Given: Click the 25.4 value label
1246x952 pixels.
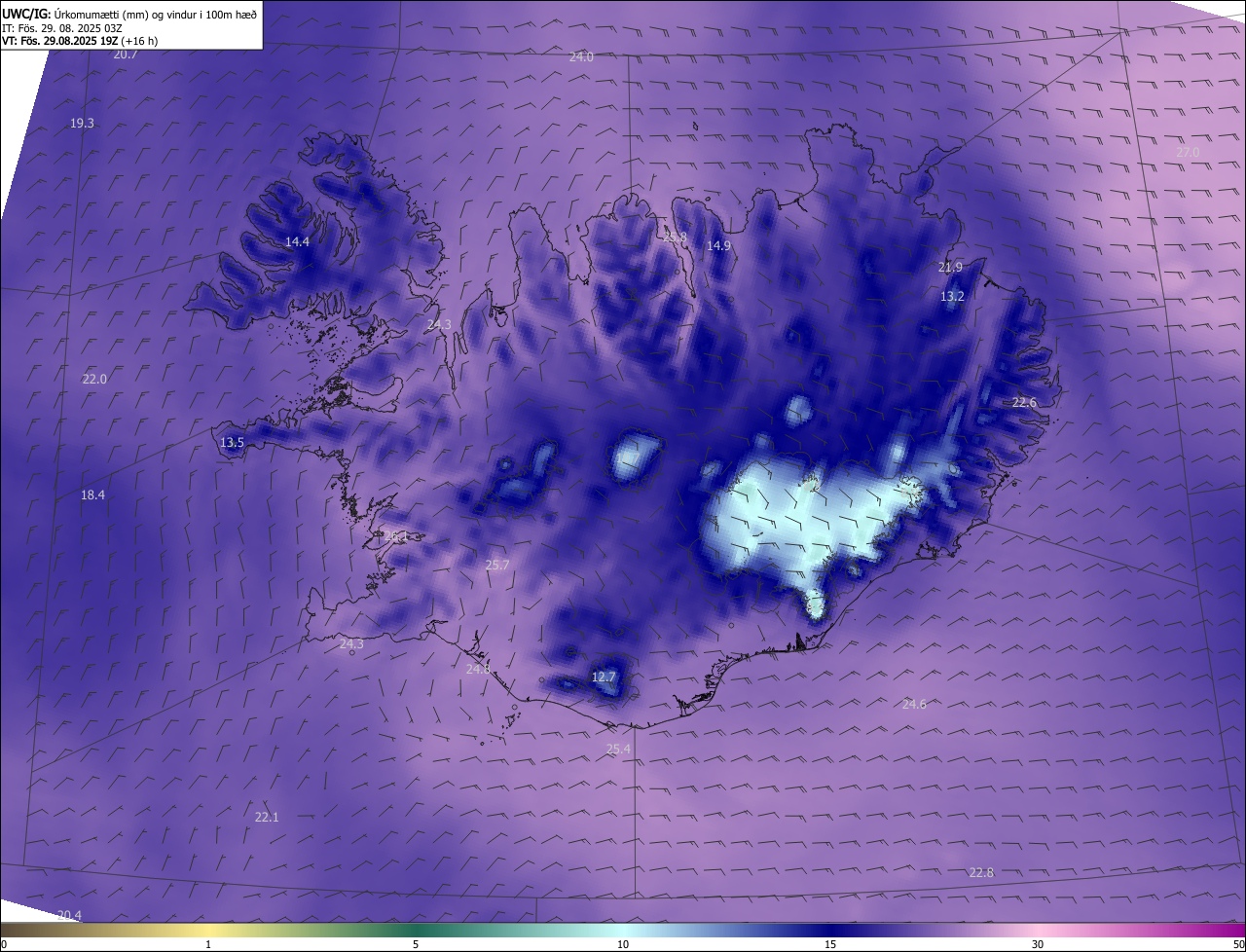Looking at the screenshot, I should click(x=618, y=750).
